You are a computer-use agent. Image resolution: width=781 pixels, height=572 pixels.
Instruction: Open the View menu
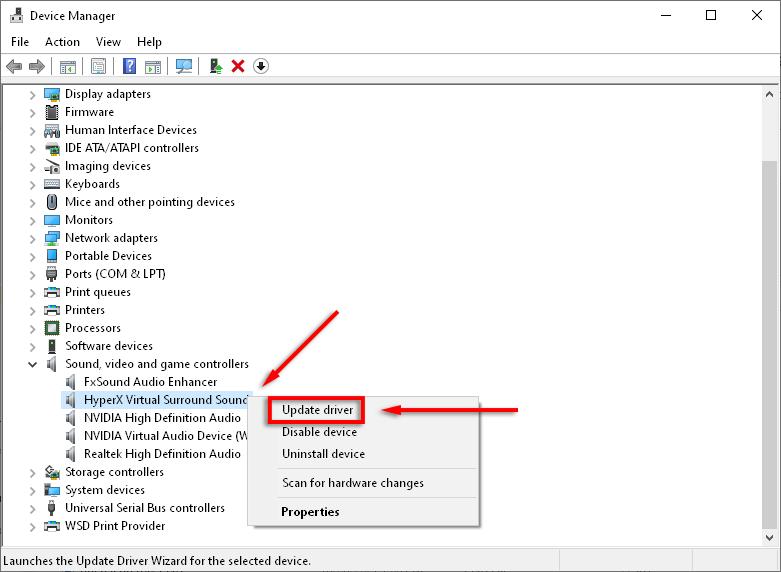[108, 42]
